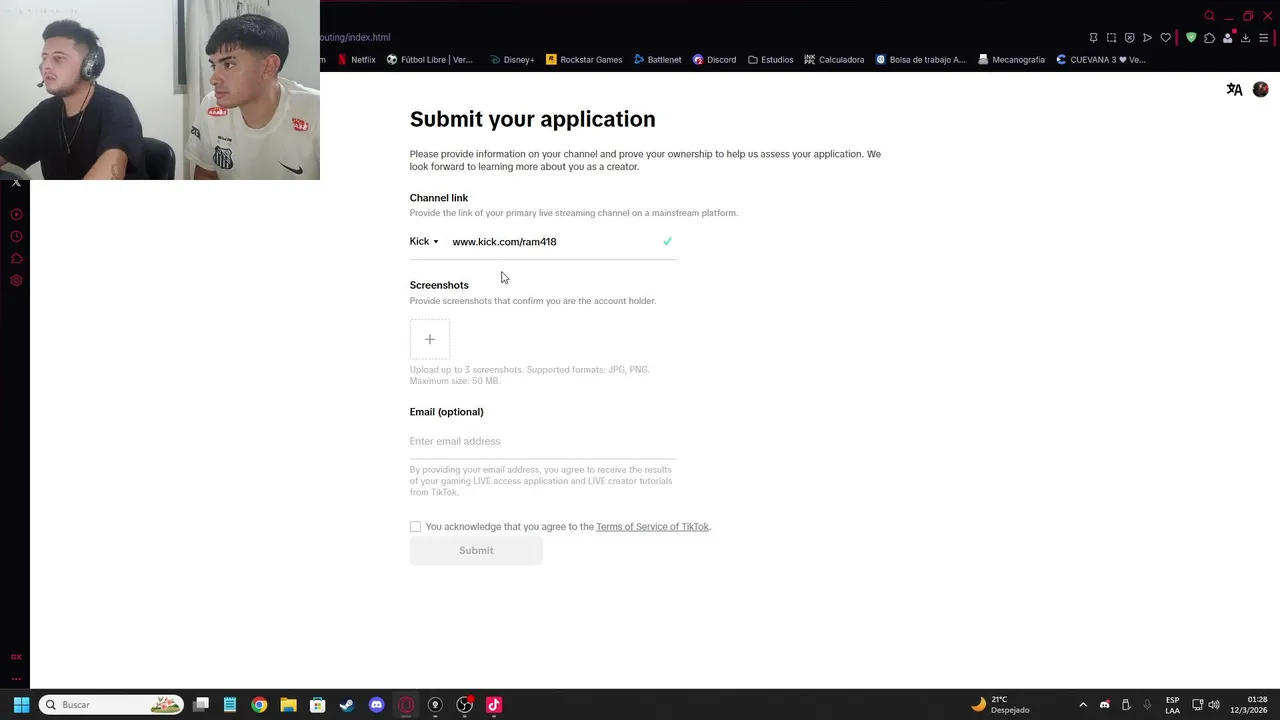The height and width of the screenshot is (720, 1280).
Task: Take a snapshot with the dashed square icon
Action: [1111, 38]
